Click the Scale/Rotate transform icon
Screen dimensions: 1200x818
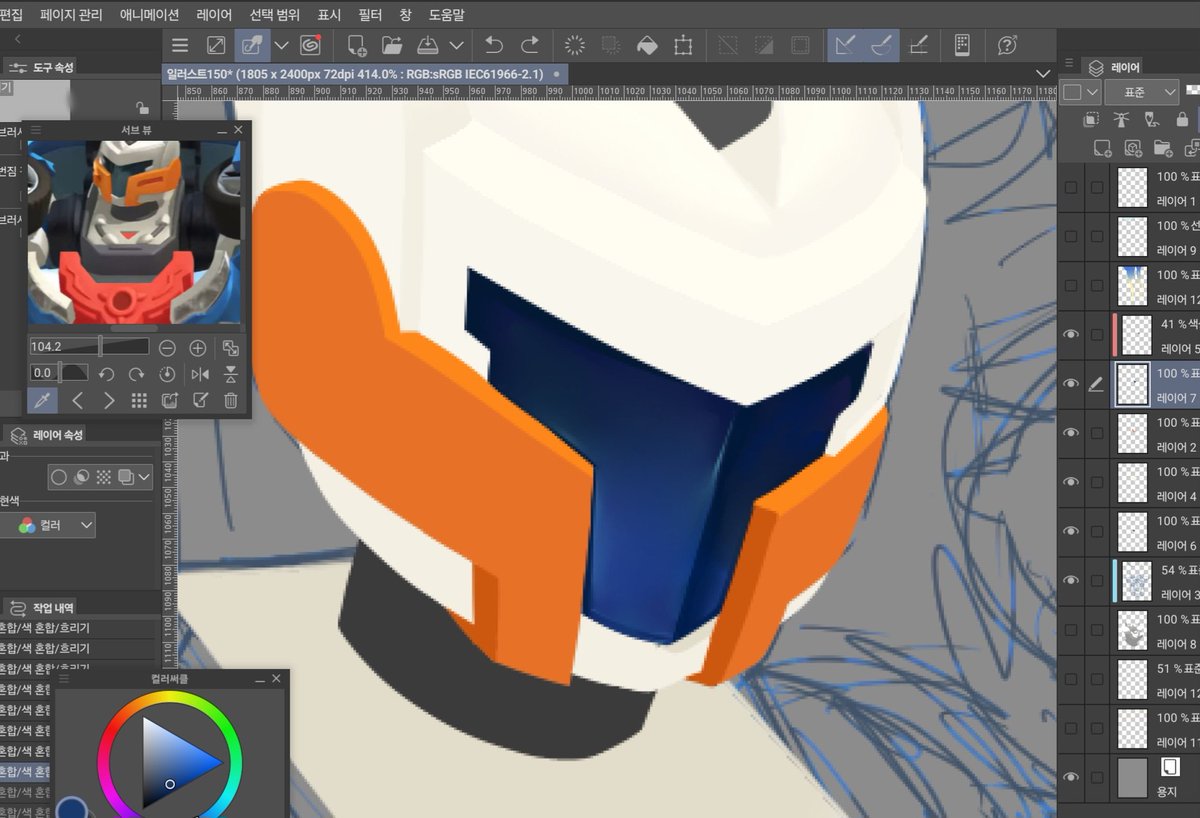[683, 45]
